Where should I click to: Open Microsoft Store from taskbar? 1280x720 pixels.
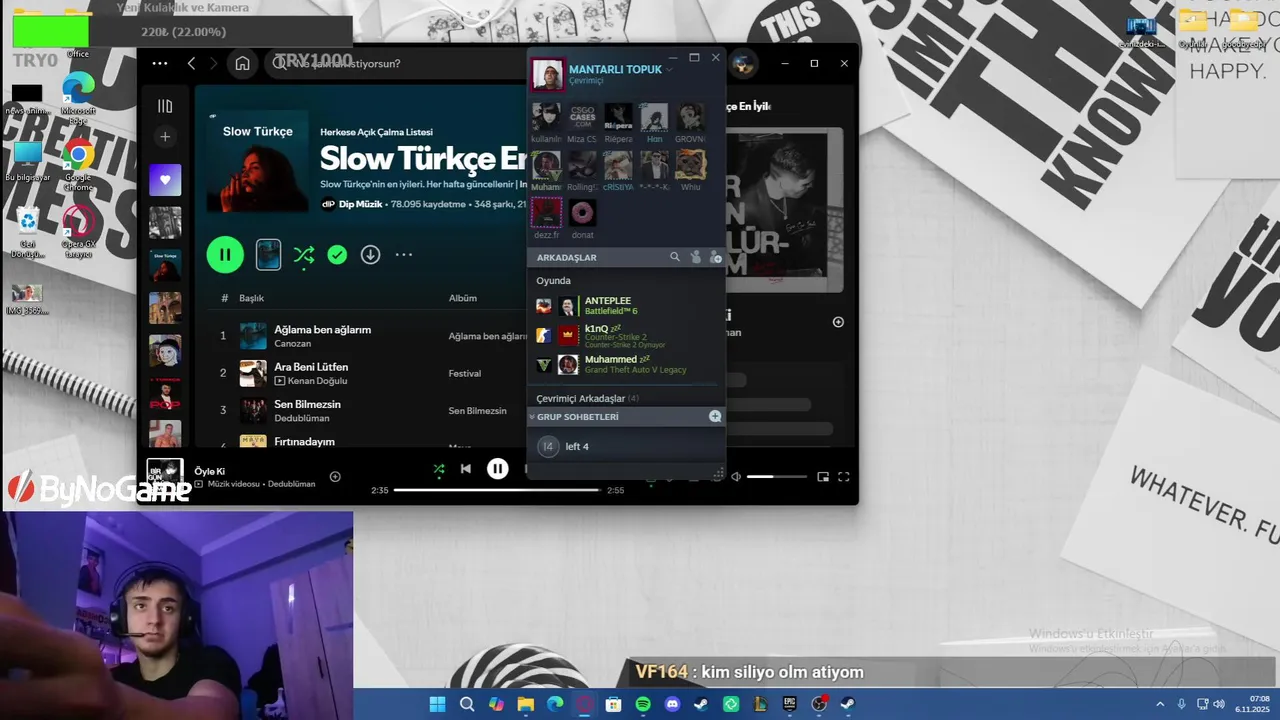613,704
